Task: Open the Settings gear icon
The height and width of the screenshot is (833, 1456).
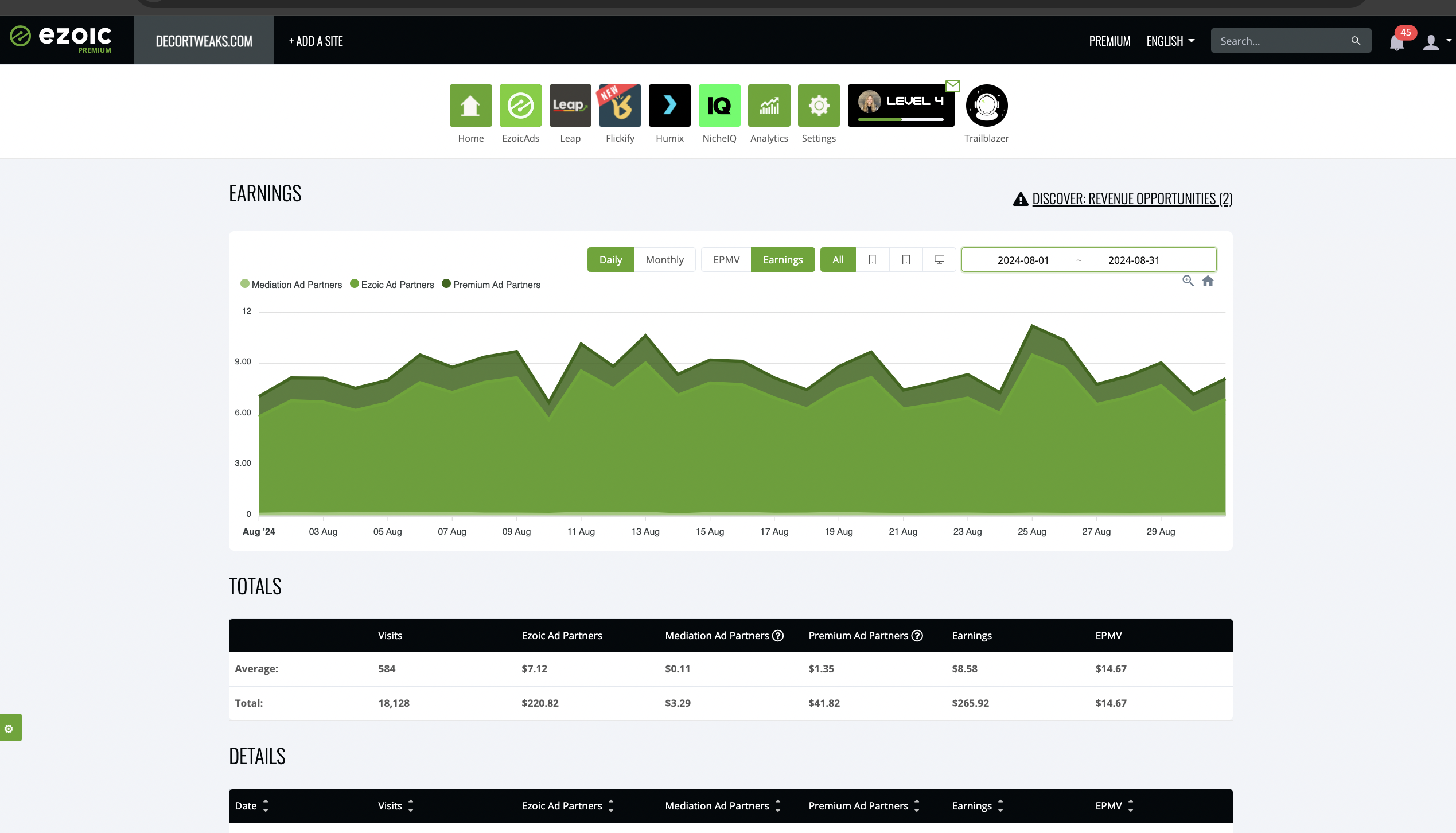Action: coord(819,106)
